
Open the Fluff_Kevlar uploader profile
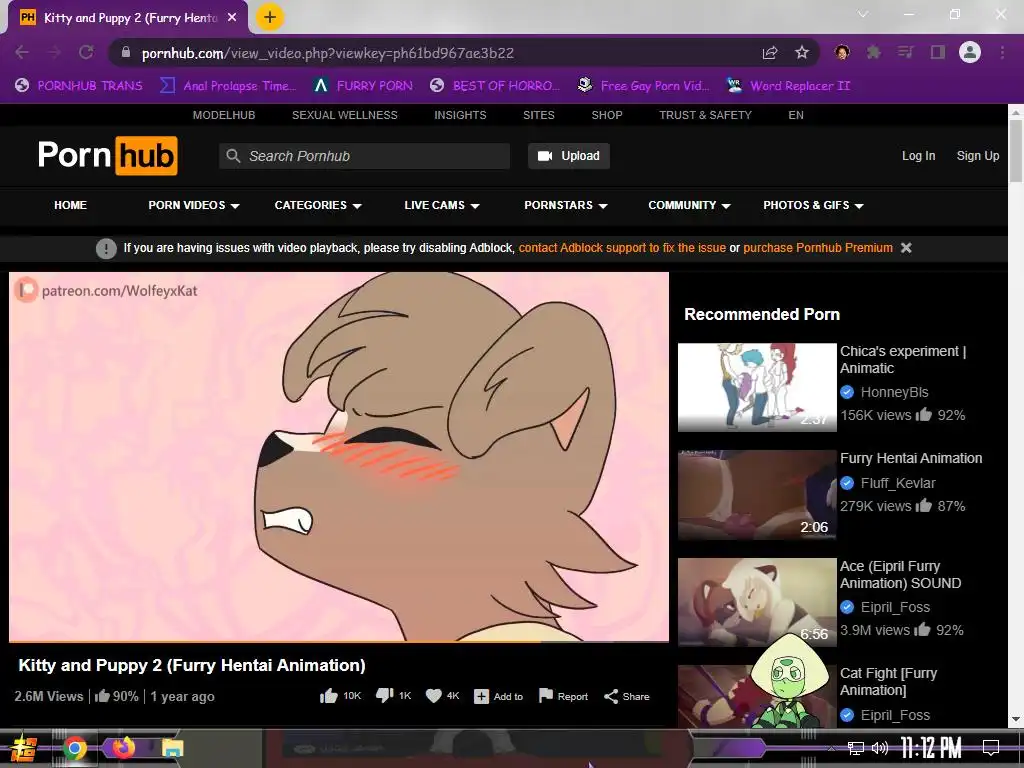tap(898, 483)
